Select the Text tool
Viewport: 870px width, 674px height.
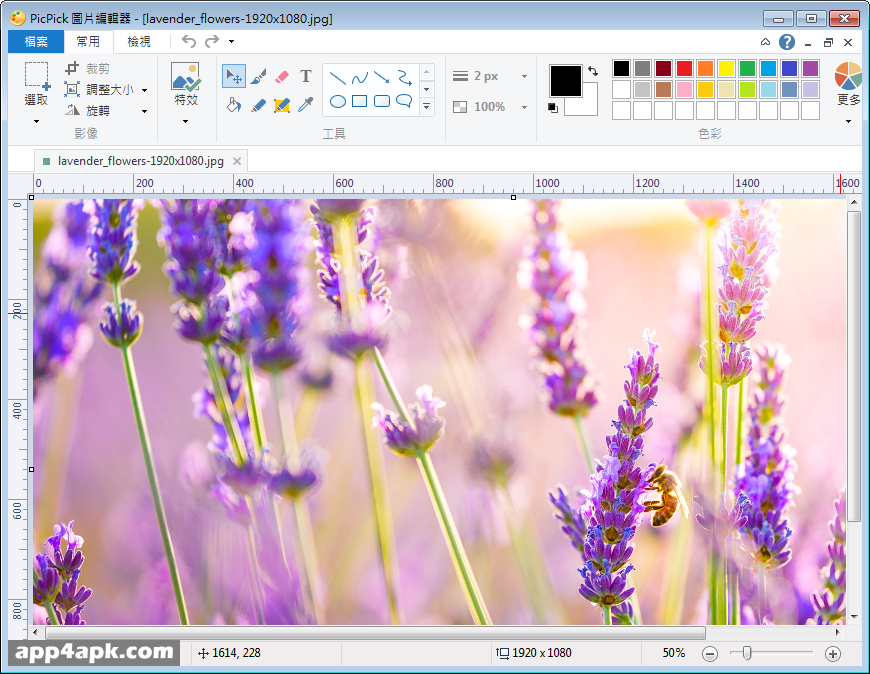coord(306,76)
